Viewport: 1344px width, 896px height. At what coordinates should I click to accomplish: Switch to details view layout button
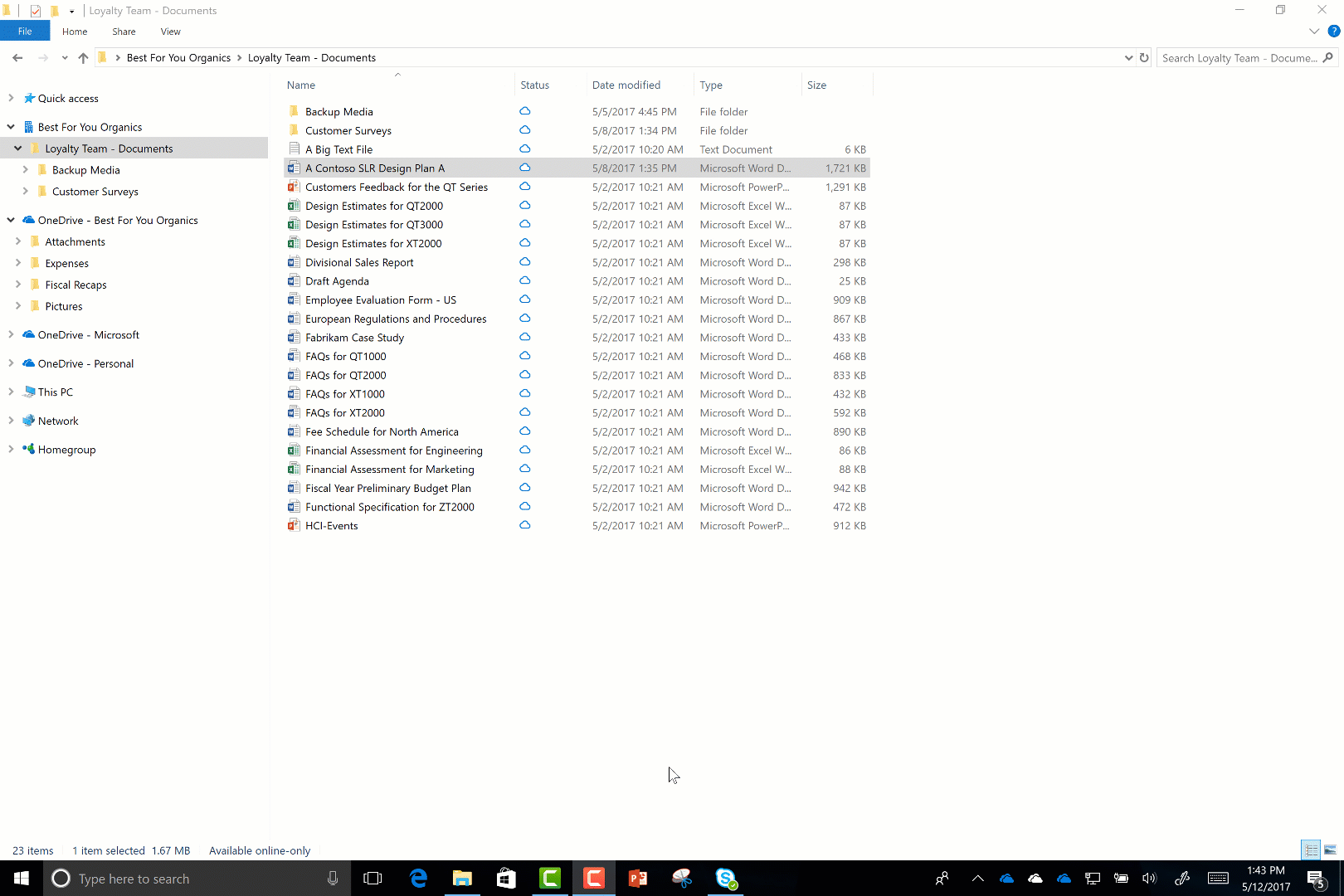[x=1311, y=850]
